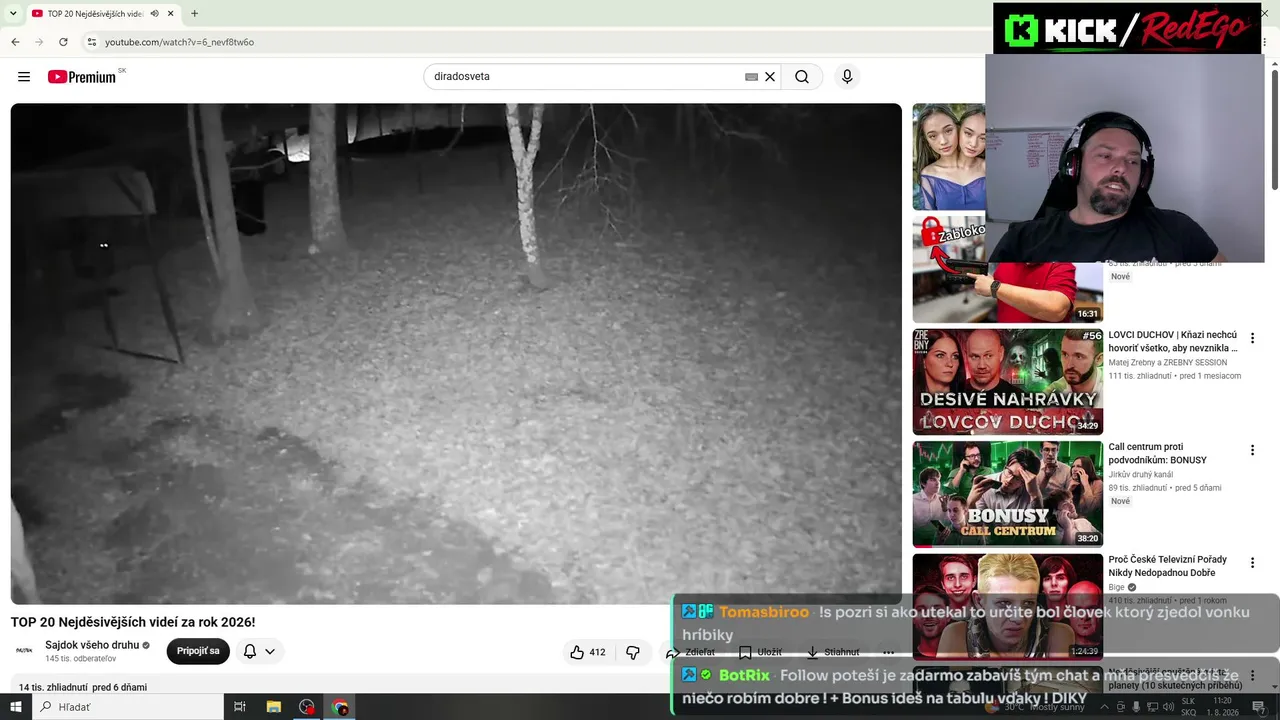Reload the current page
The height and width of the screenshot is (720, 1280).
[x=63, y=42]
